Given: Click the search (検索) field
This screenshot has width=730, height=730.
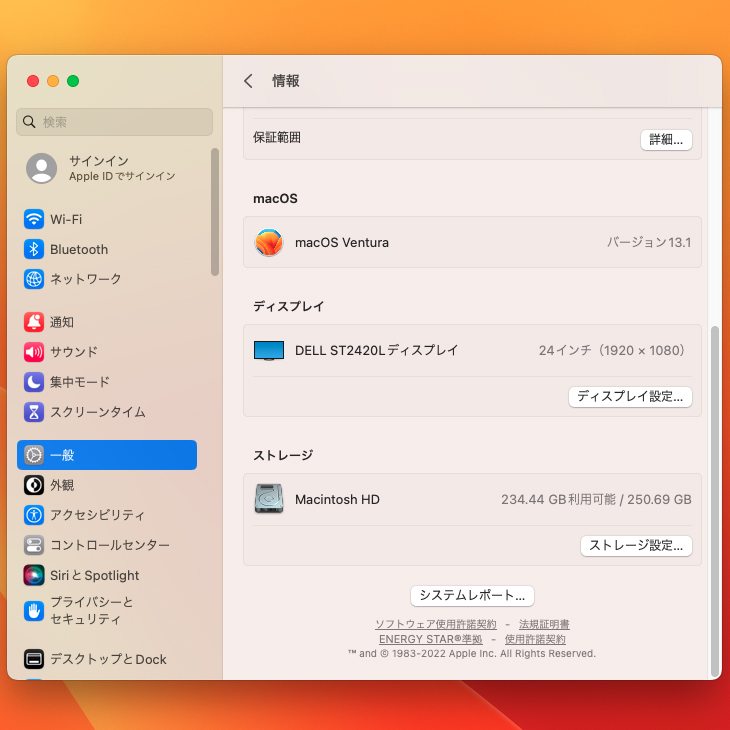Looking at the screenshot, I should pyautogui.click(x=115, y=122).
